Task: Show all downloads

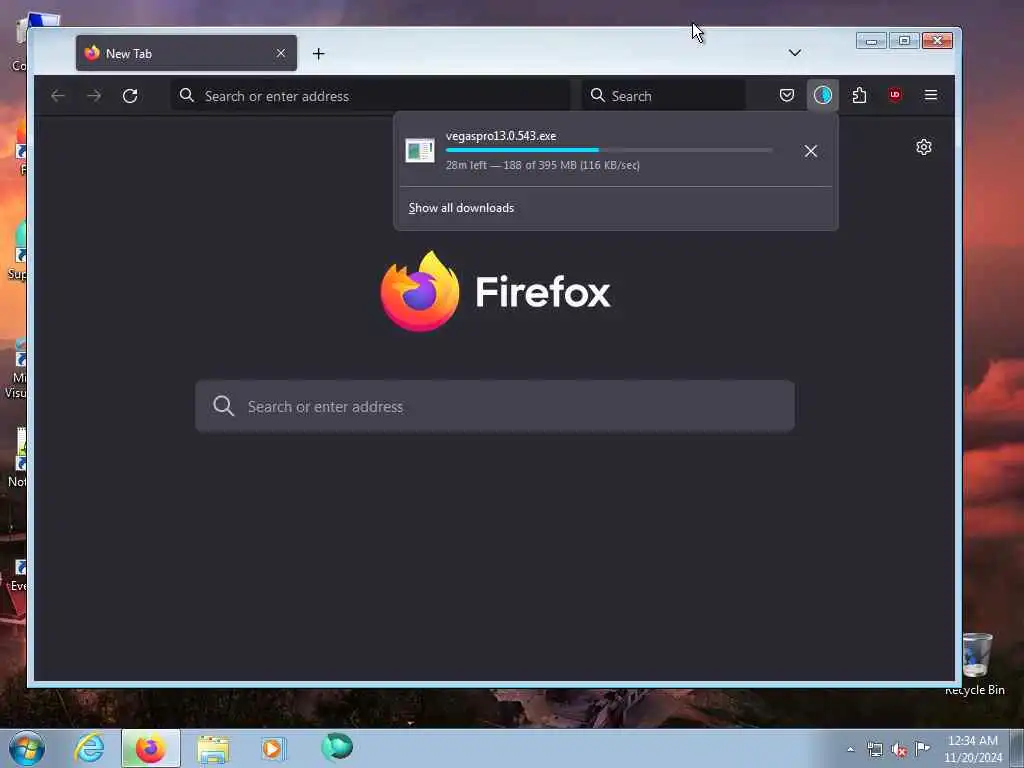Action: click(x=461, y=208)
